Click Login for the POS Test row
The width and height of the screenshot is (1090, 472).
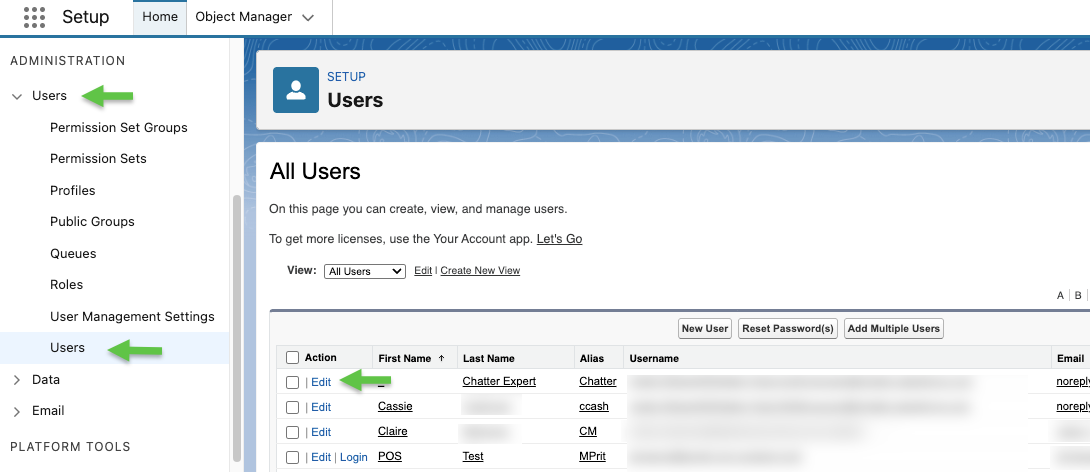point(354,457)
